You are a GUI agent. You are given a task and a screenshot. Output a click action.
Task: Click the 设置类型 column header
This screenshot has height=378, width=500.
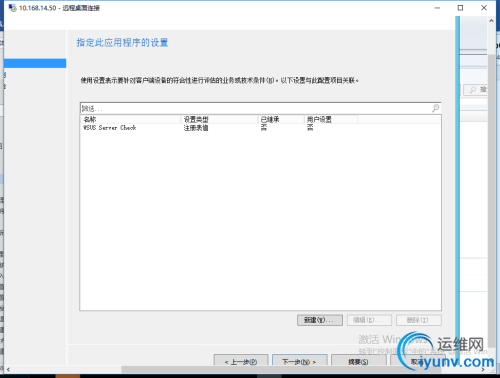[219, 119]
